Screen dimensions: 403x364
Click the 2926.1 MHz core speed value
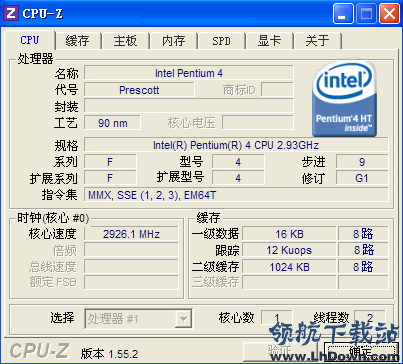pyautogui.click(x=131, y=234)
